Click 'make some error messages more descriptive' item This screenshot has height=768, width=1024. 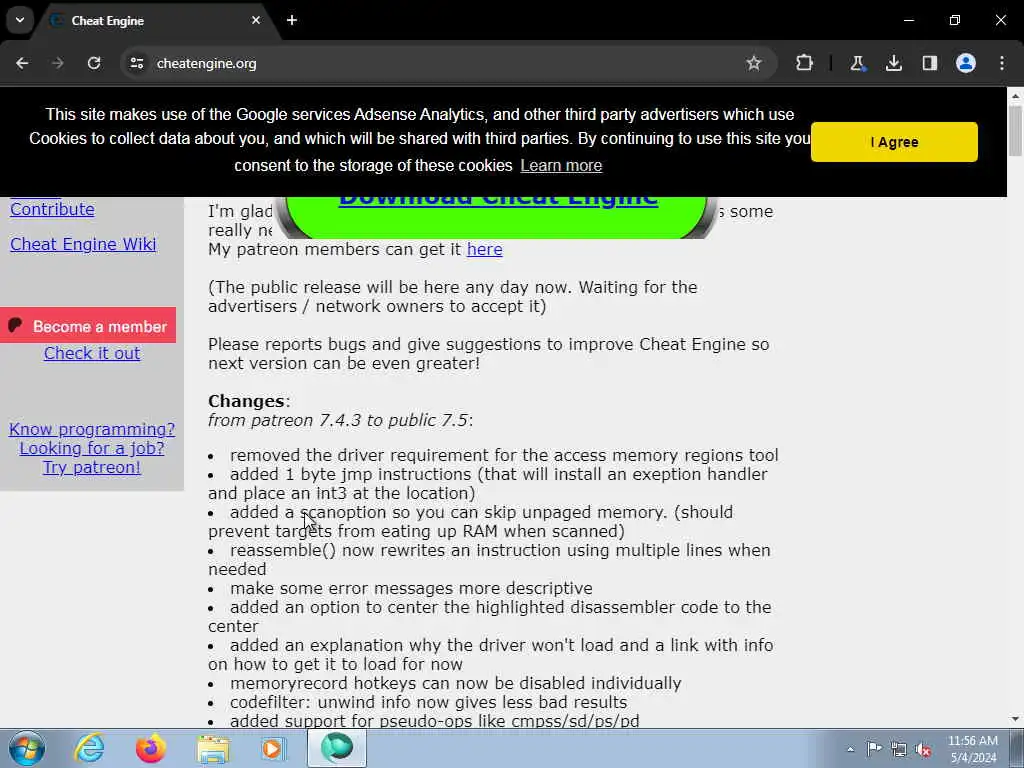411,588
